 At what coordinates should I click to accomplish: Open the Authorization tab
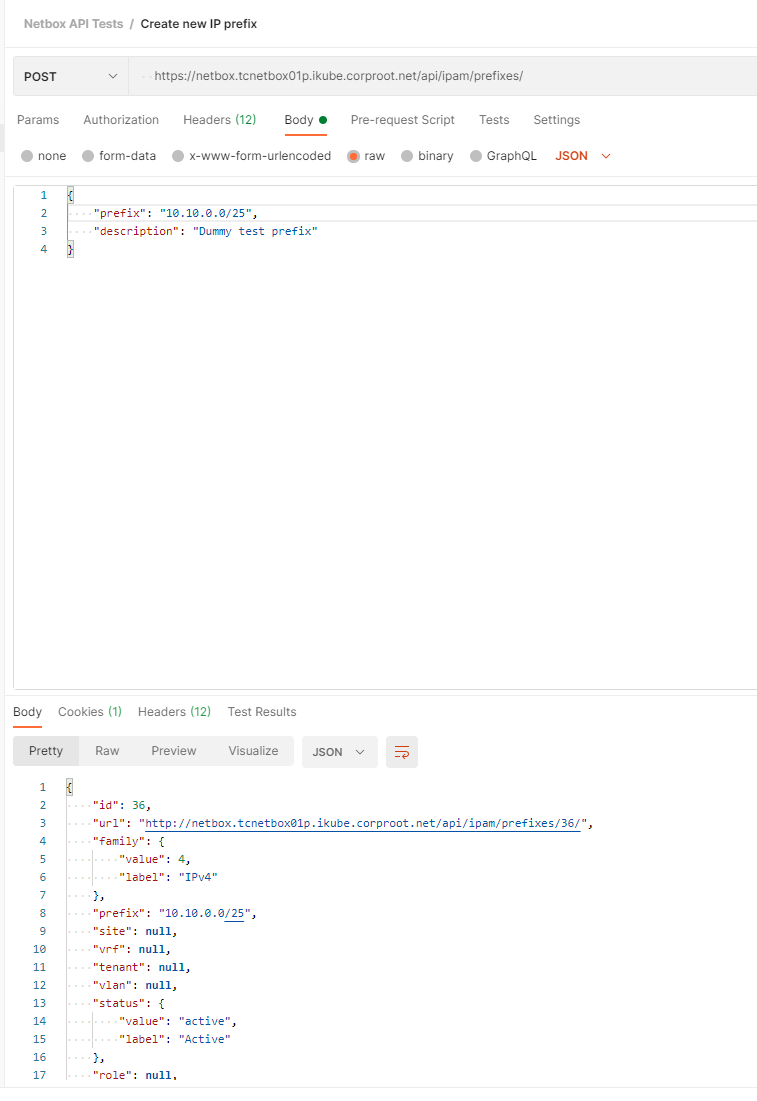click(x=121, y=120)
